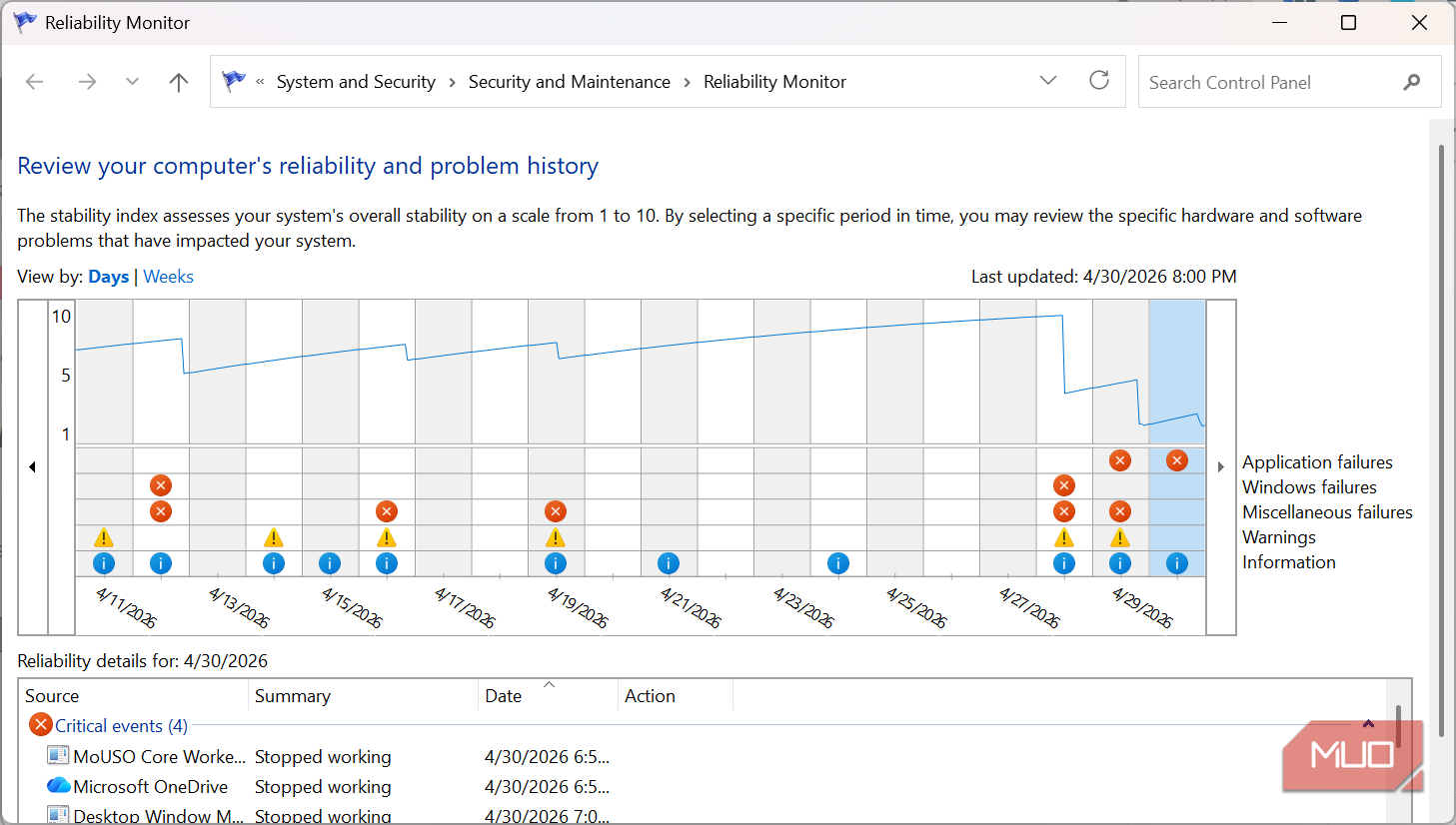Click the miscellaneous failure icon for 4/16/2026

tap(387, 511)
